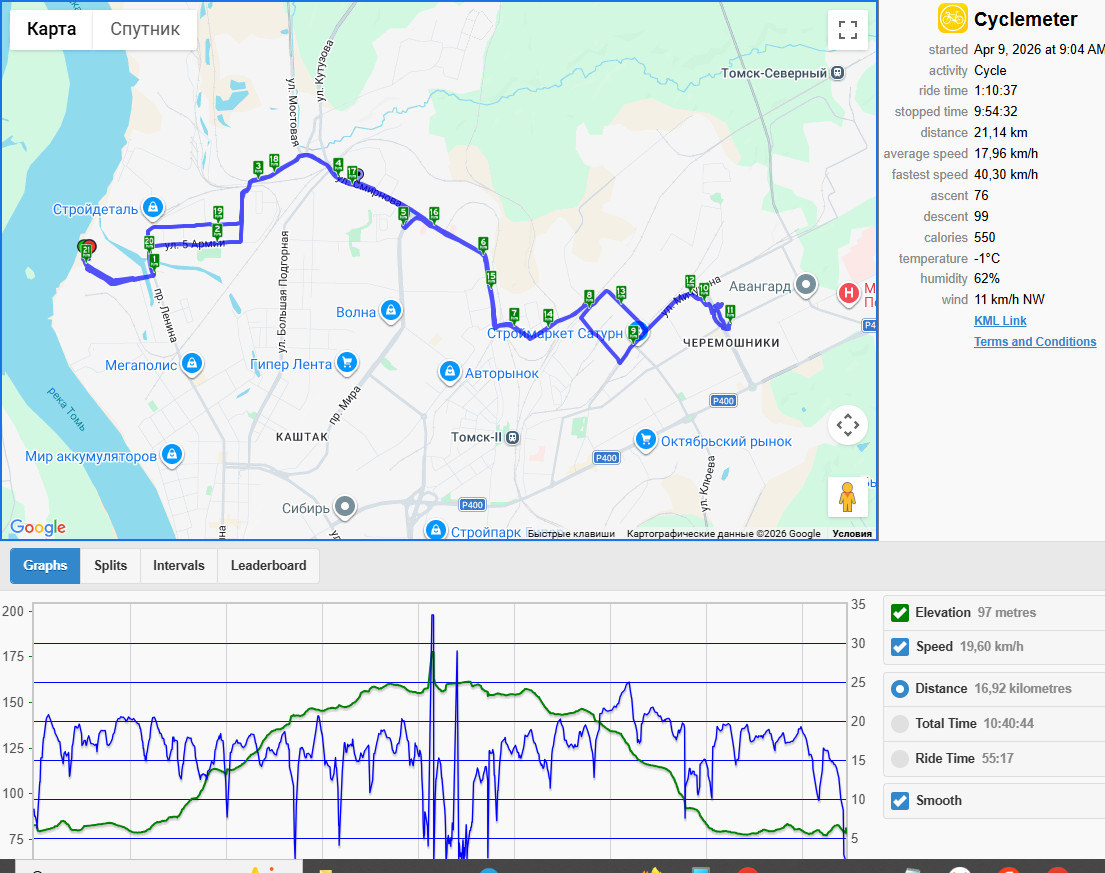This screenshot has width=1105, height=873.
Task: Click the average speed value 17,96 km/h
Action: pos(1006,154)
